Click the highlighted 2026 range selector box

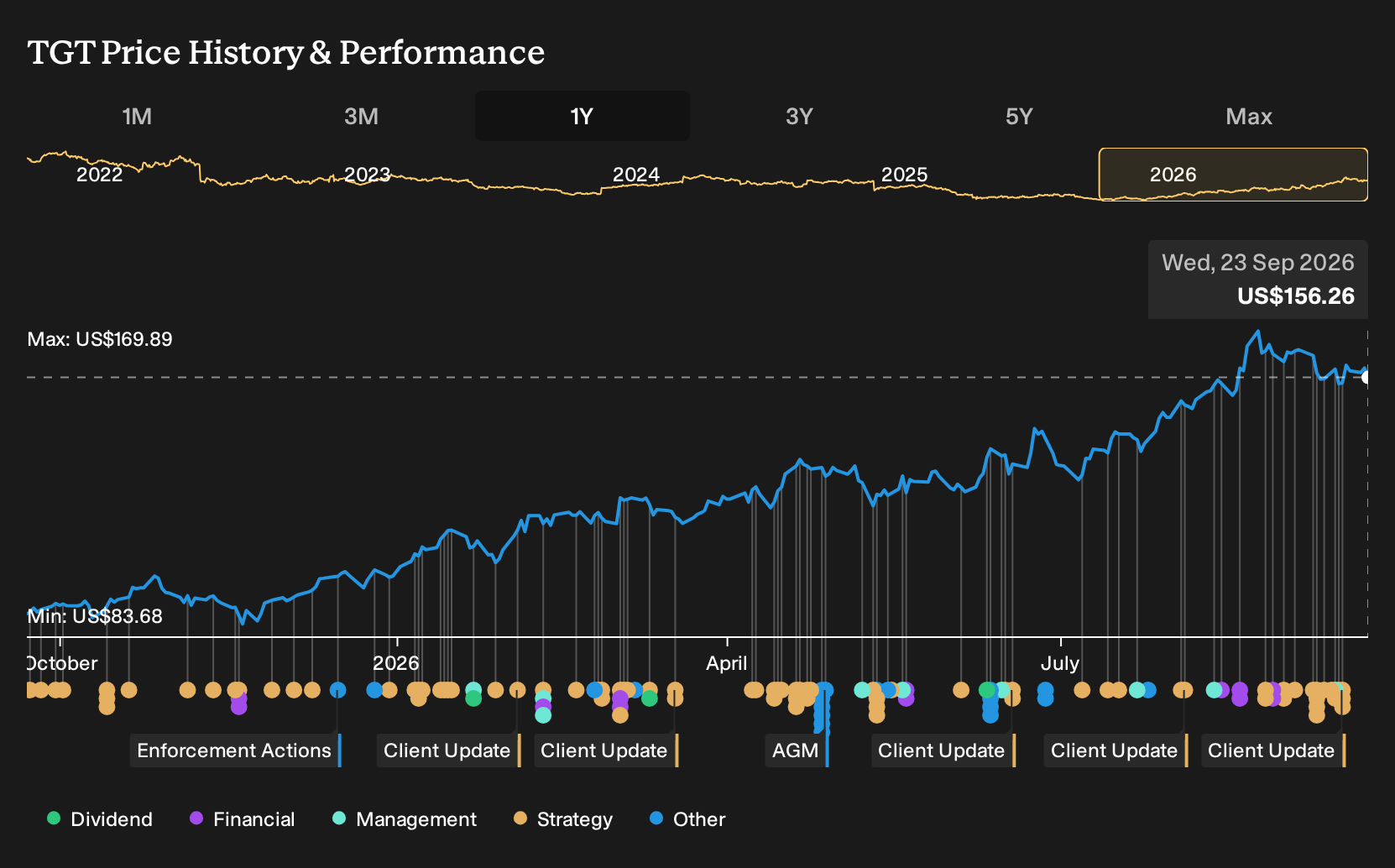click(x=1233, y=175)
